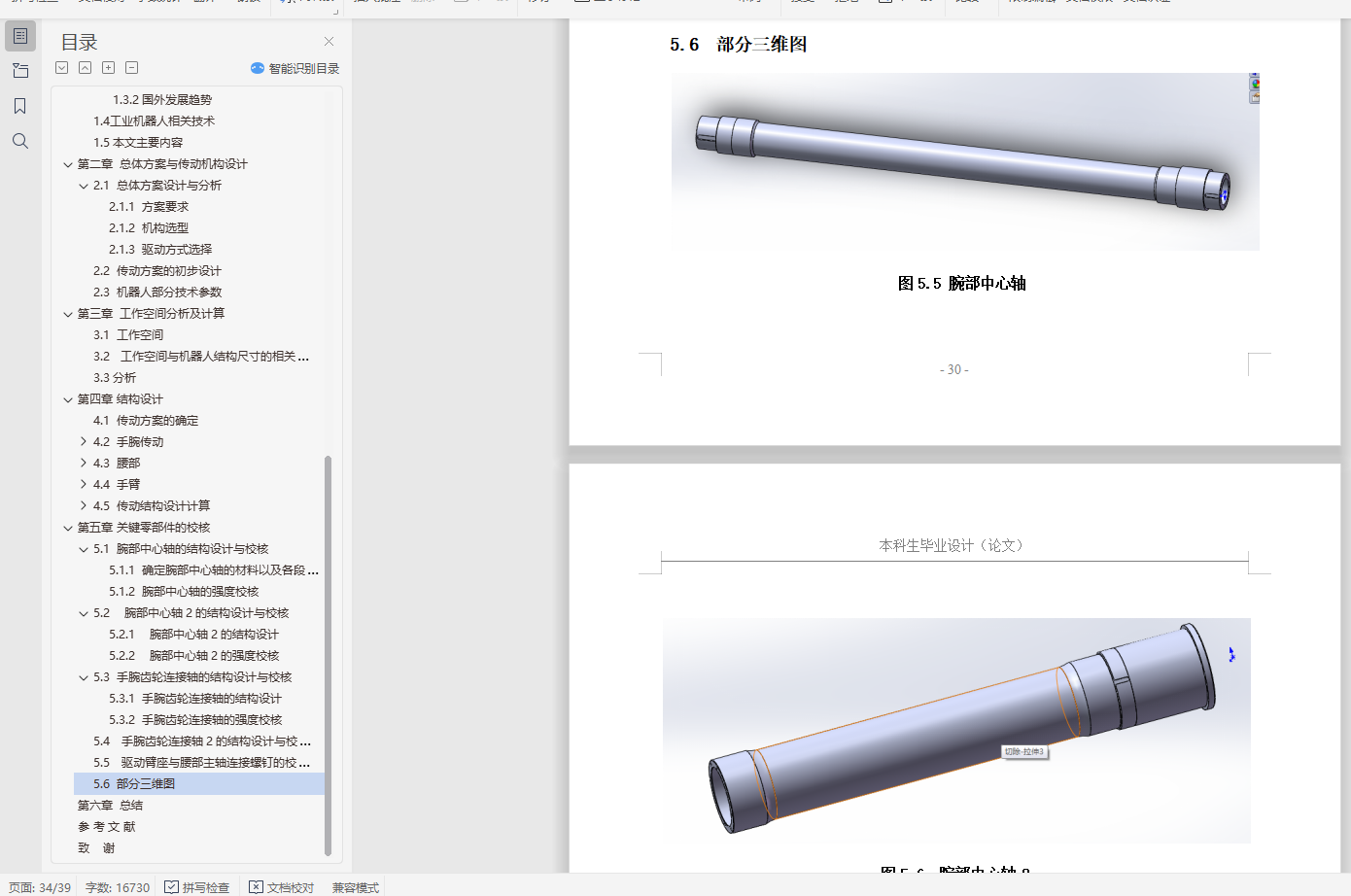Click the footer page number - 30 -
The image size is (1351, 896).
tap(954, 370)
